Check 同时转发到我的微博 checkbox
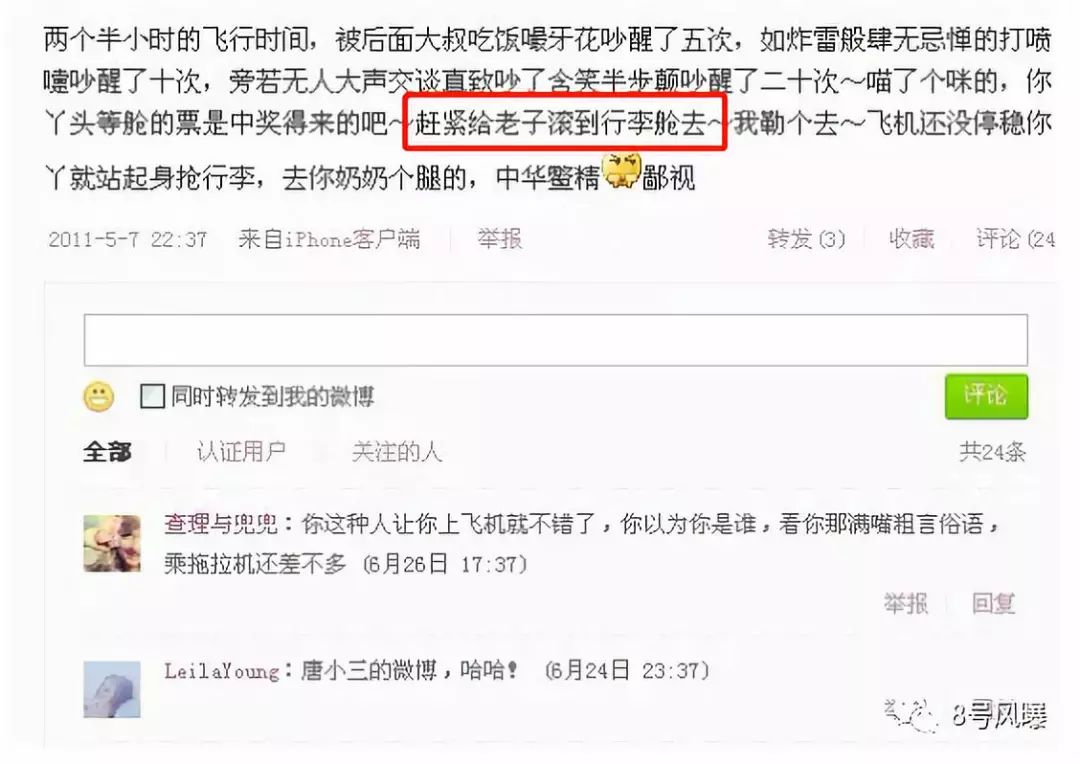Screen dimensions: 1080x764 pyautogui.click(x=152, y=397)
